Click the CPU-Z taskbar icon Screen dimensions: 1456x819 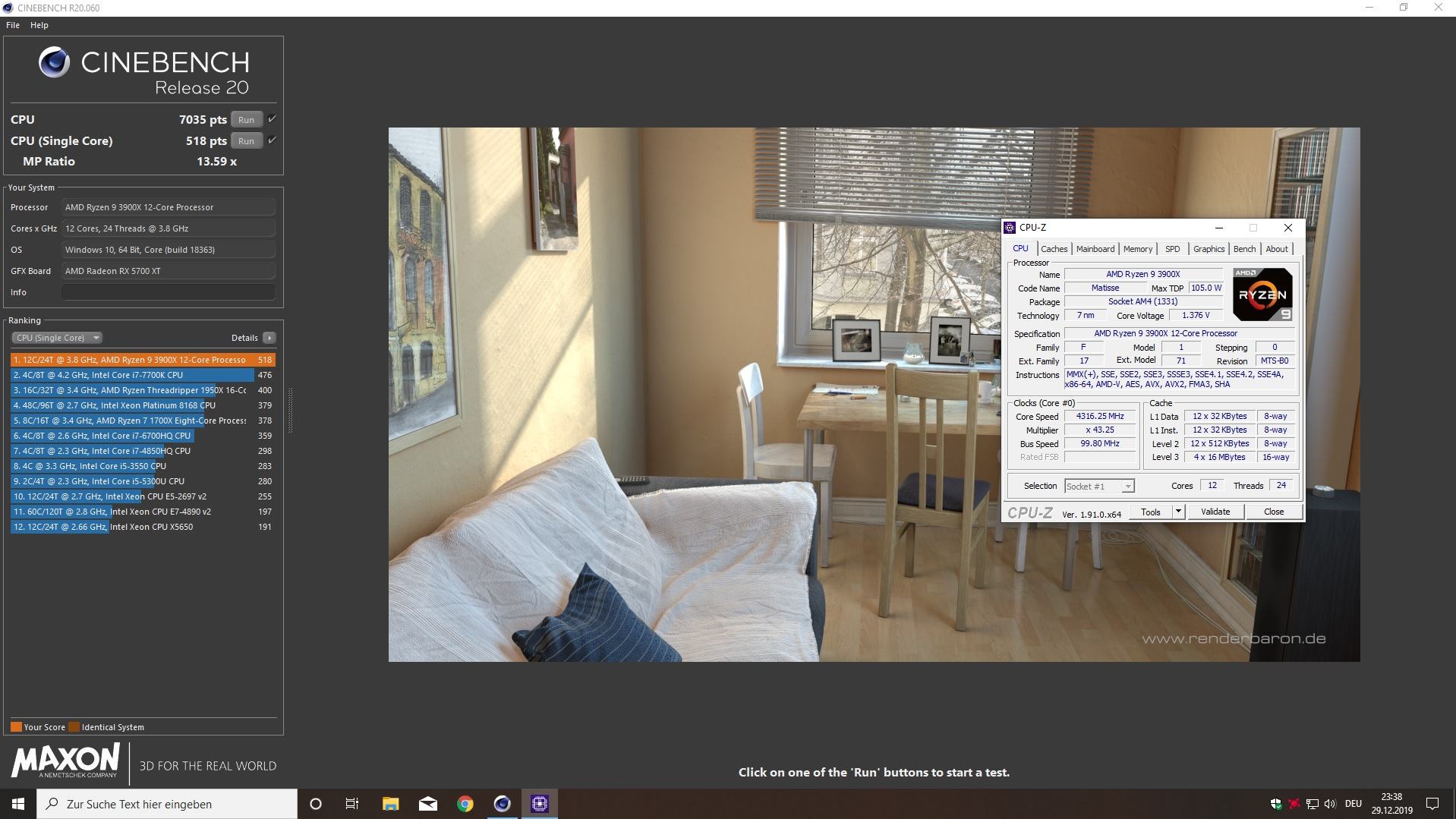539,804
